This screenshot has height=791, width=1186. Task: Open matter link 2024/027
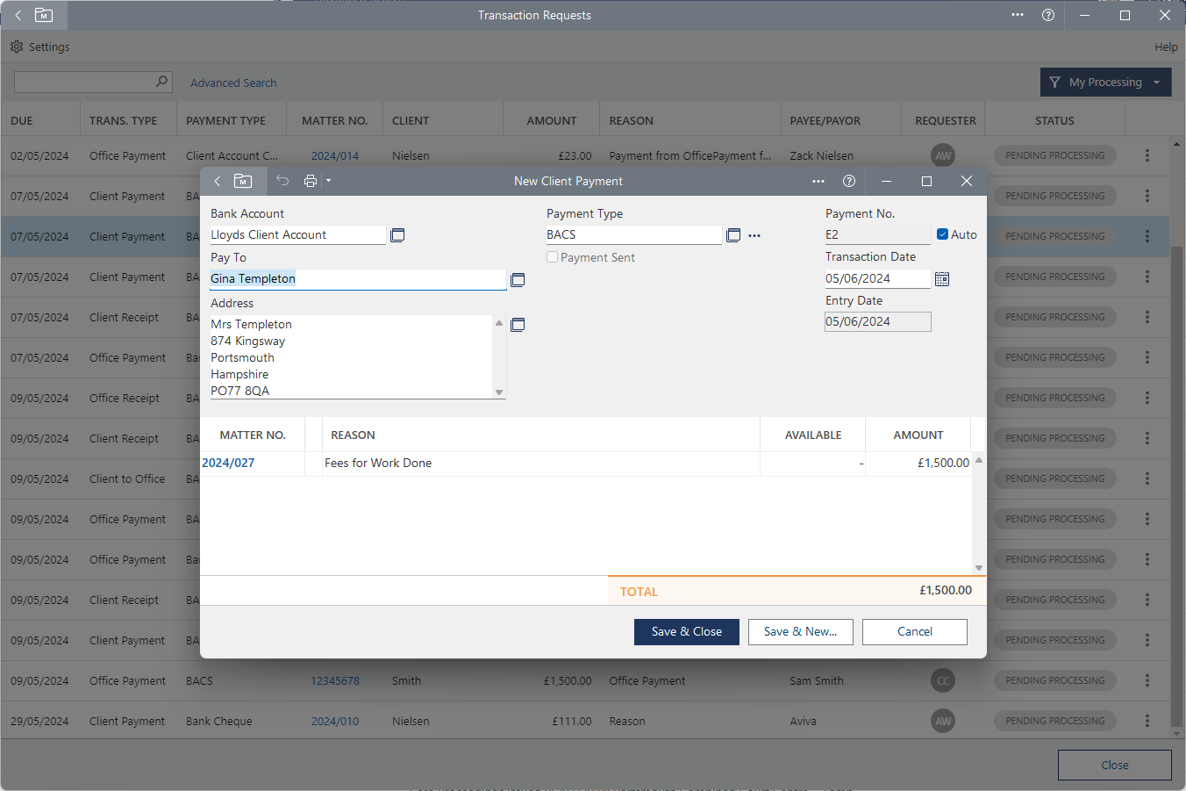[228, 463]
